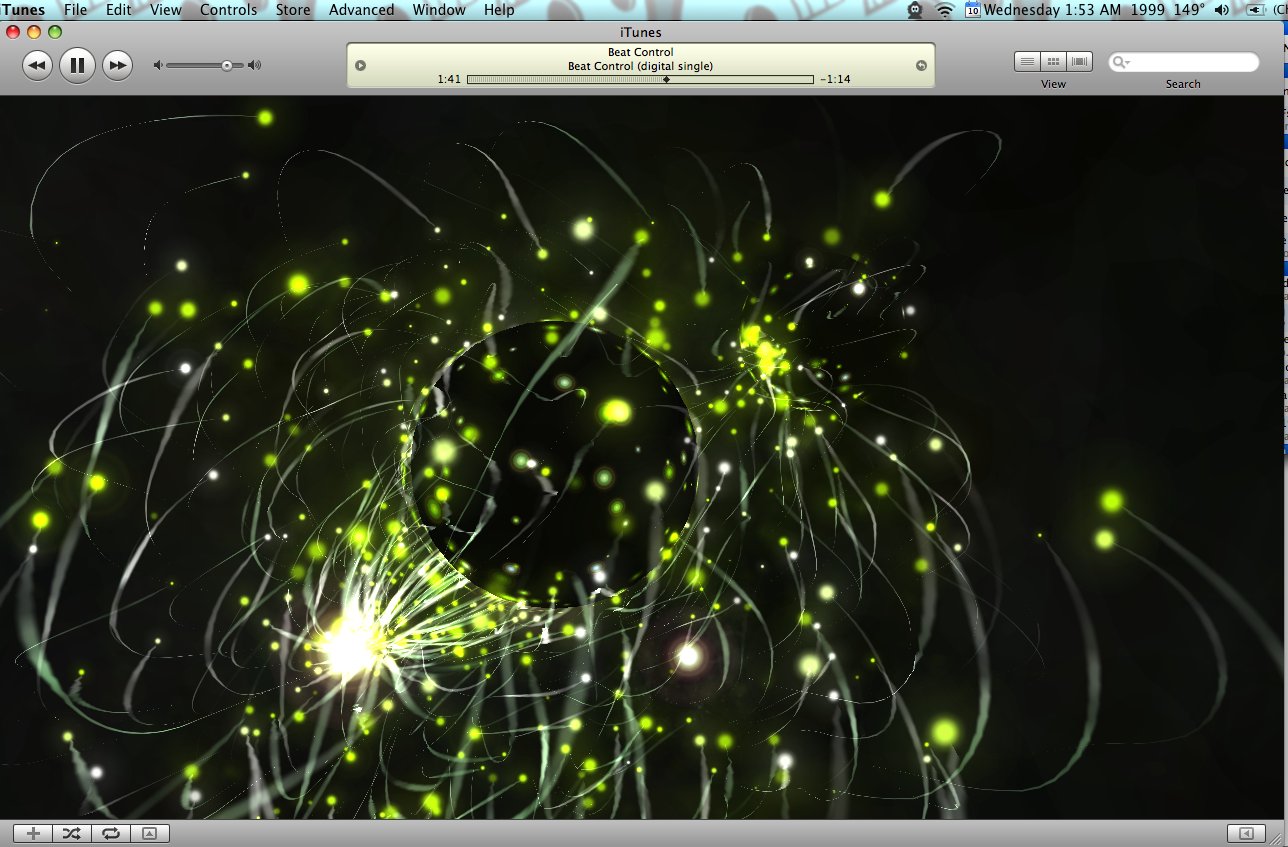Open the Window menu
The height and width of the screenshot is (847, 1288).
click(439, 10)
